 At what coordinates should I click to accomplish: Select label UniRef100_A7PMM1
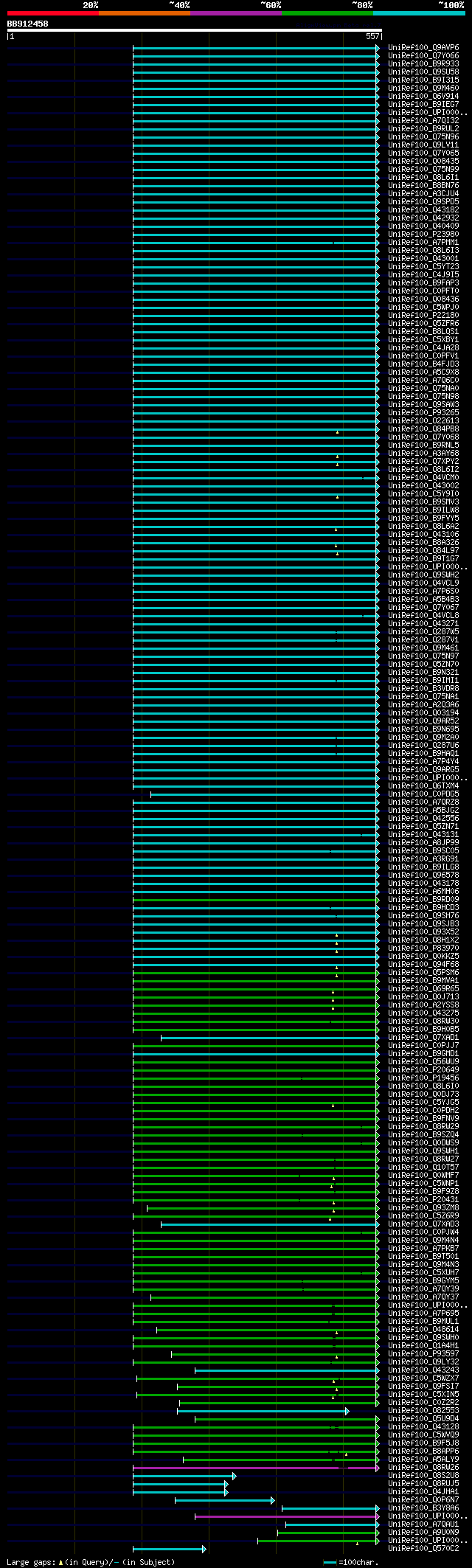click(423, 242)
